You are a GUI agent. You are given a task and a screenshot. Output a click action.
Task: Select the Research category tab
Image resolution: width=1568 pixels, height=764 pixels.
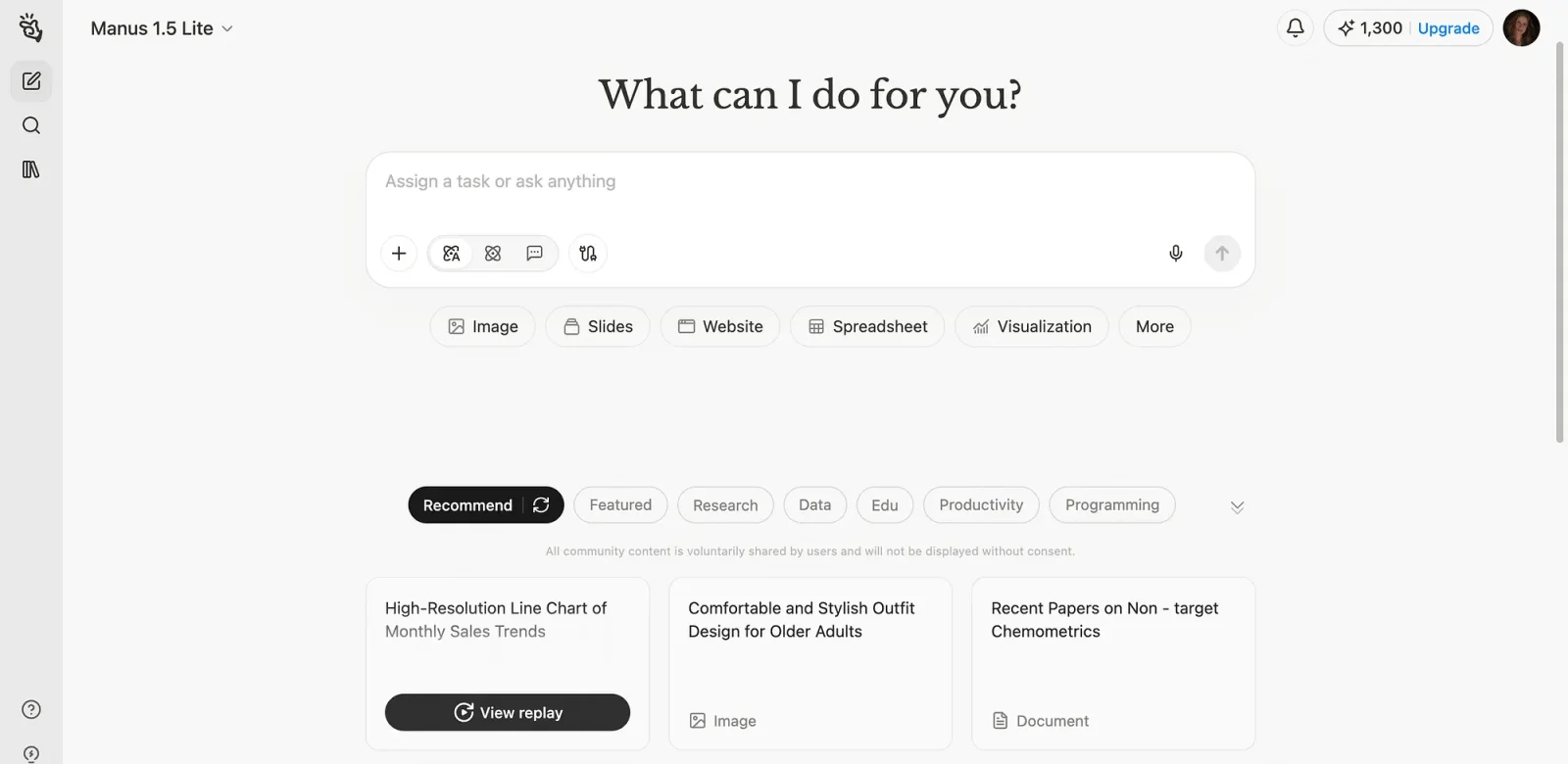click(725, 505)
